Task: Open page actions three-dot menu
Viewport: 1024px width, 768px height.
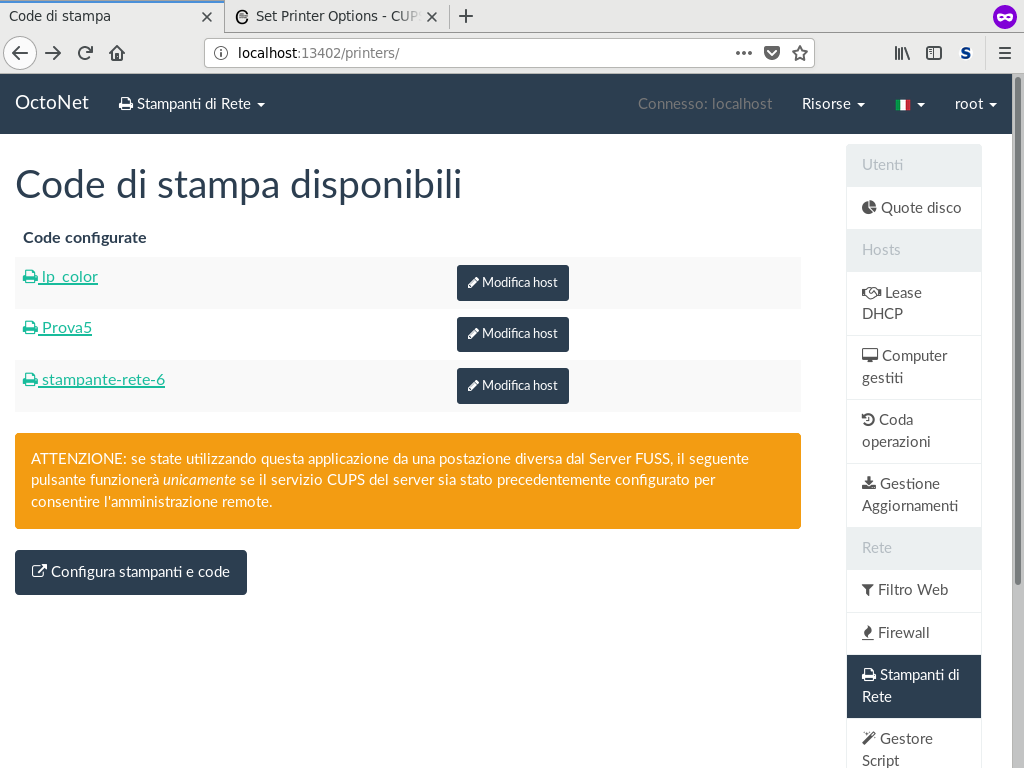Action: click(x=743, y=53)
